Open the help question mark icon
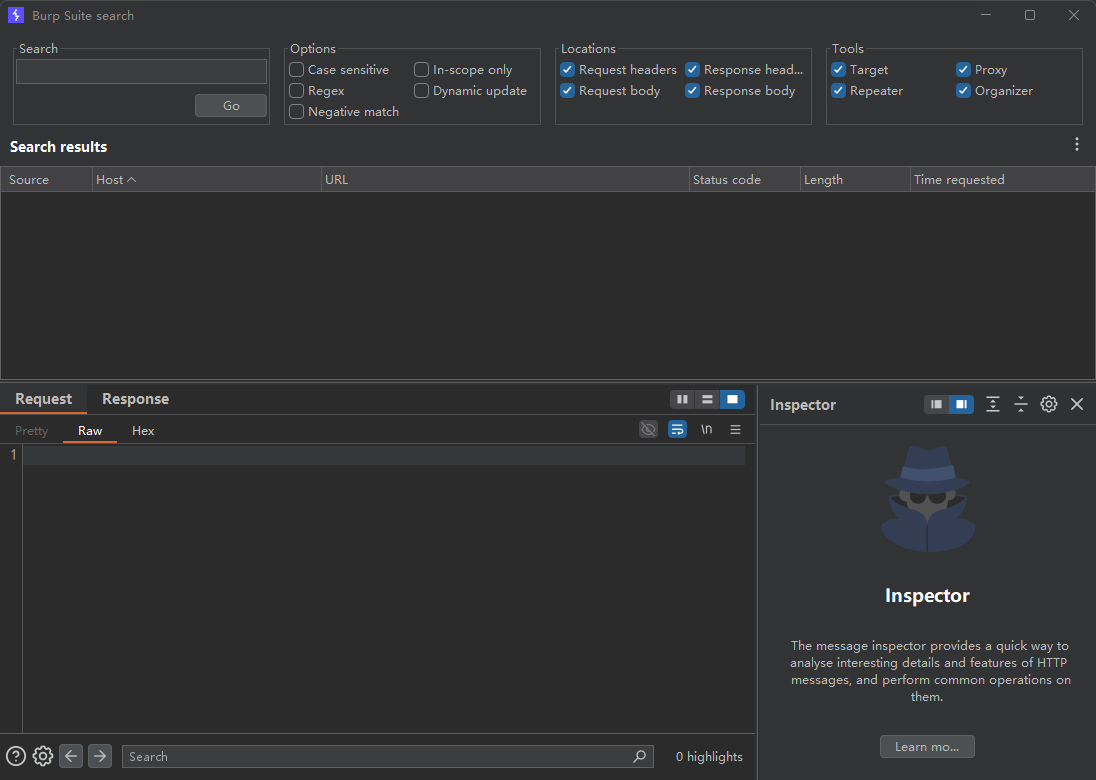 [x=15, y=756]
